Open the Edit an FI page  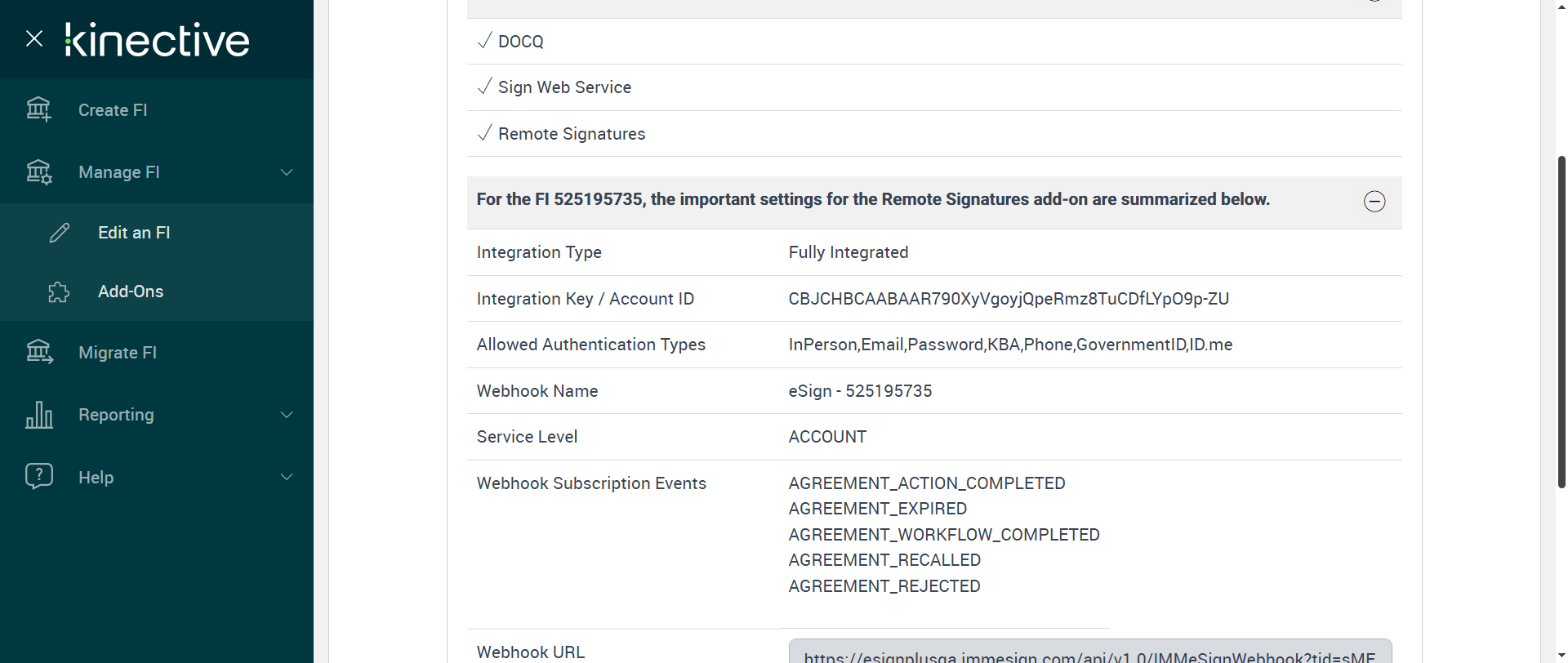point(134,233)
